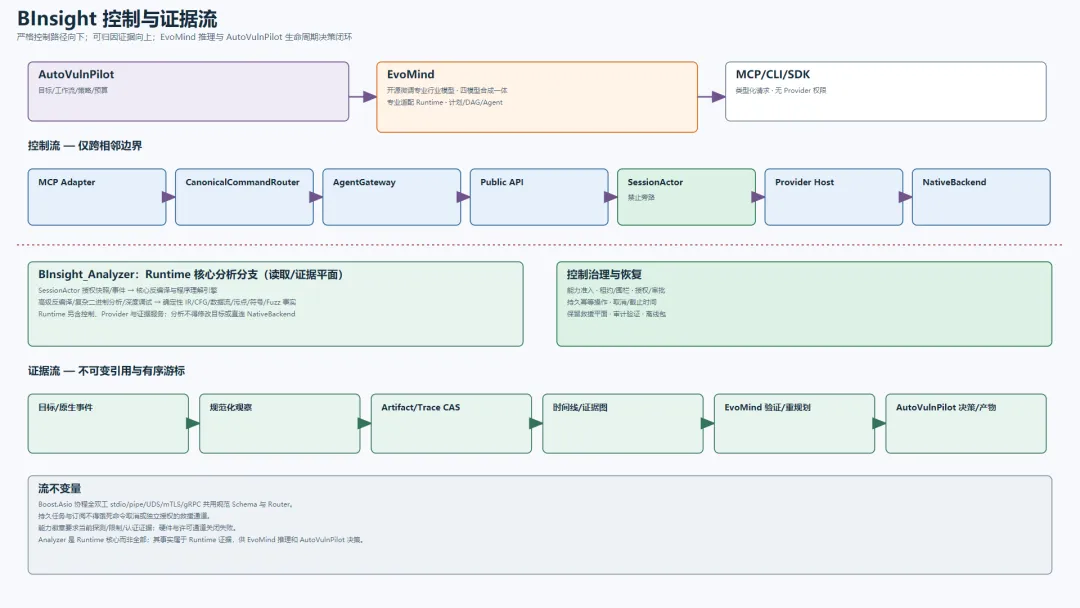Select the orange EvoMind node

click(x=537, y=97)
